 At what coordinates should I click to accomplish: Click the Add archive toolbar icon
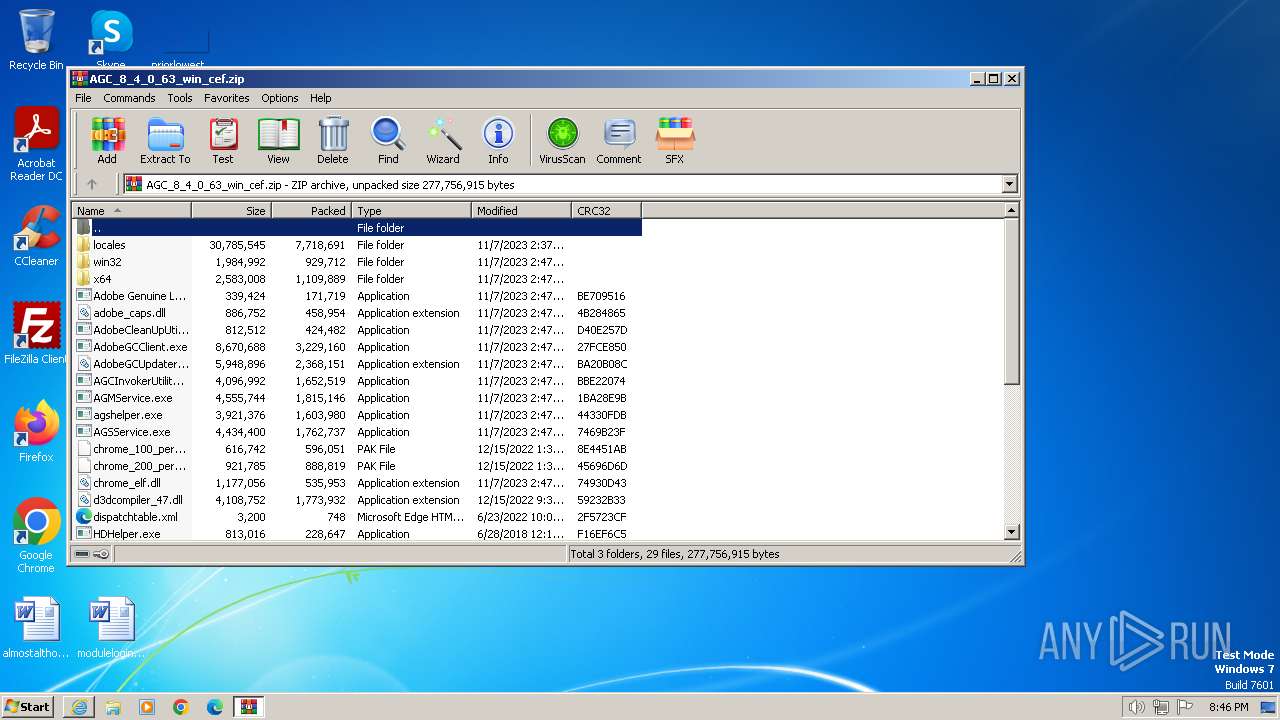[x=107, y=140]
